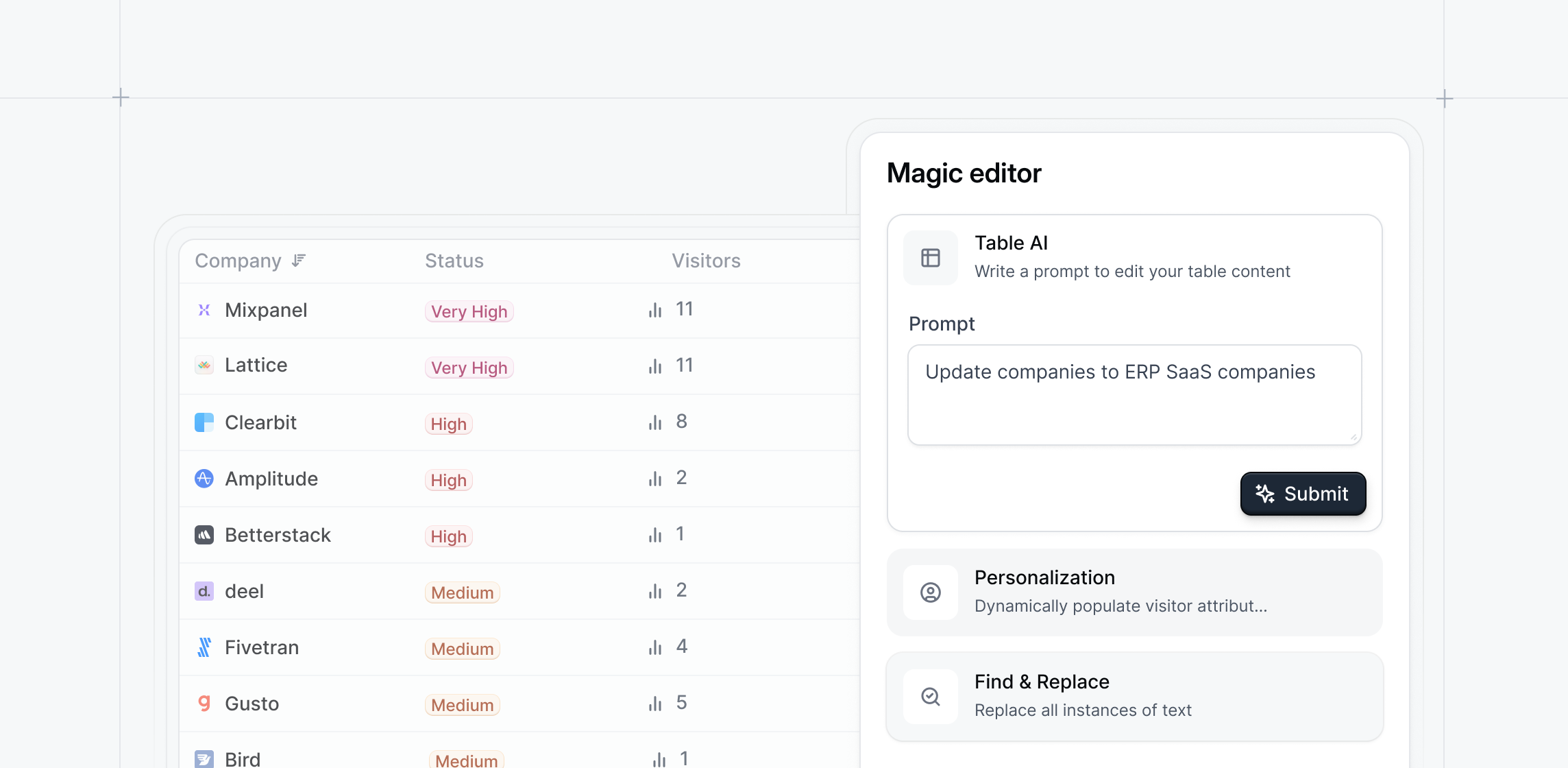Screen dimensions: 1568x768
Task: Click the Lattice company logo
Action: pyautogui.click(x=204, y=365)
